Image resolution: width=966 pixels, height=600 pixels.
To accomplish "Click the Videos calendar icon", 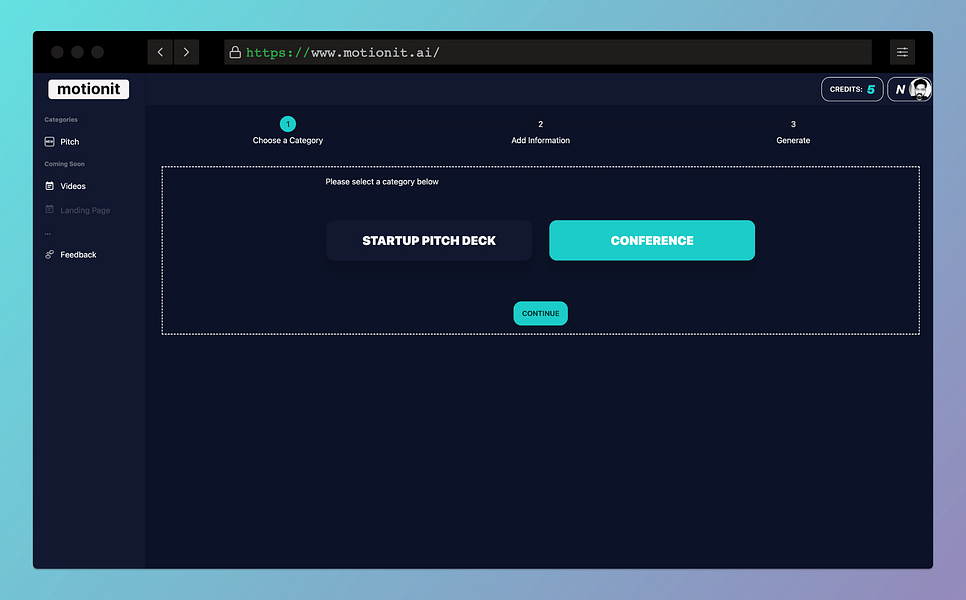I will (49, 186).
